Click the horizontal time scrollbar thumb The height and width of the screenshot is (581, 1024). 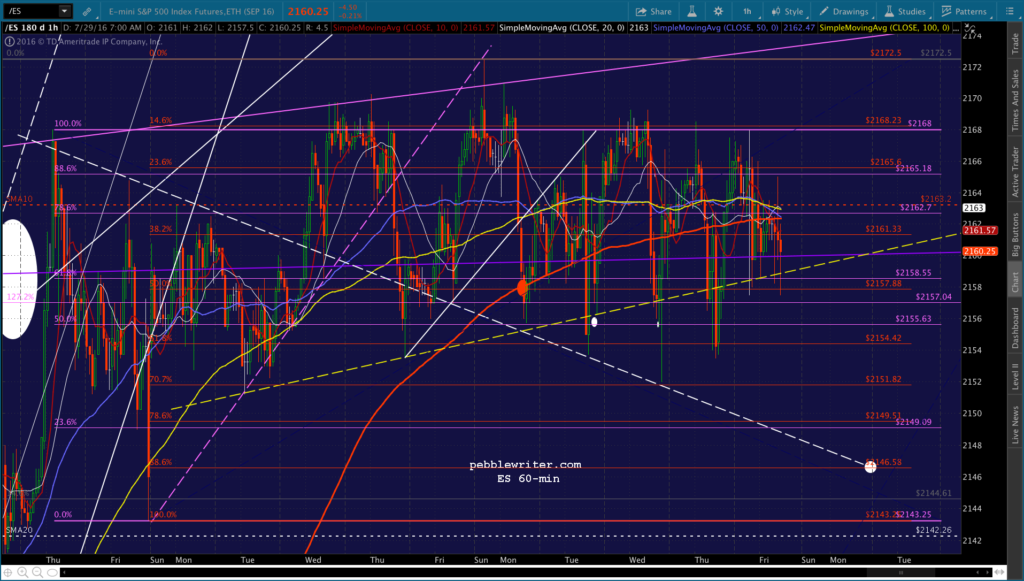[x=902, y=573]
